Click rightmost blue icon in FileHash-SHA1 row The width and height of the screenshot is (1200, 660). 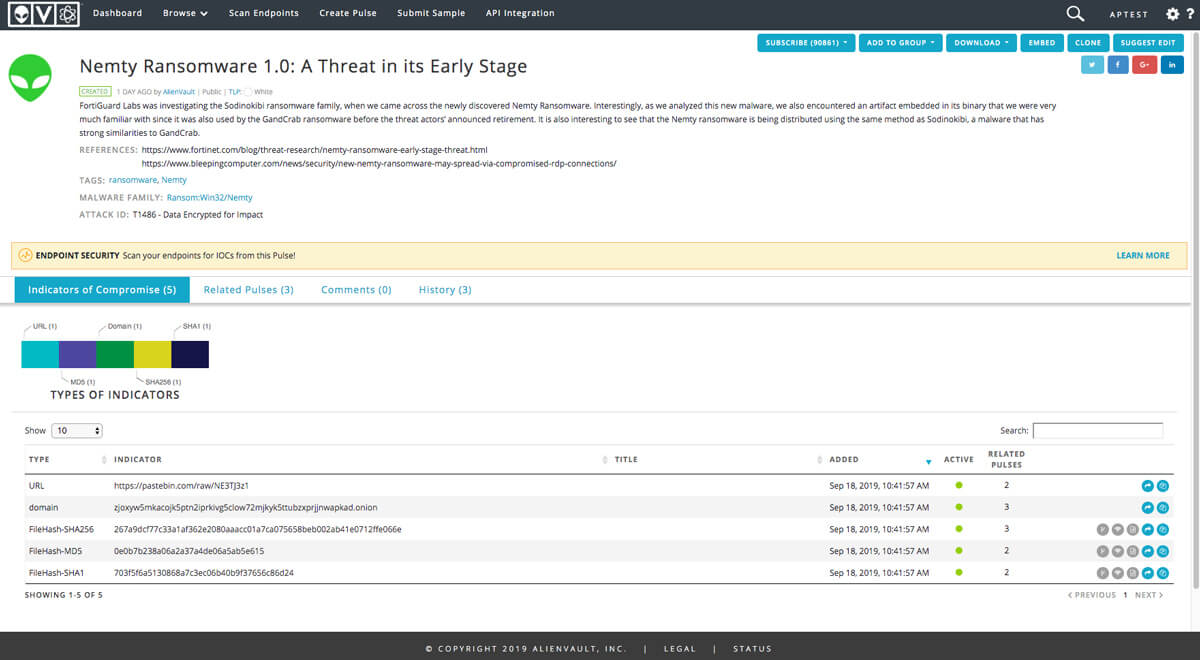[1163, 573]
